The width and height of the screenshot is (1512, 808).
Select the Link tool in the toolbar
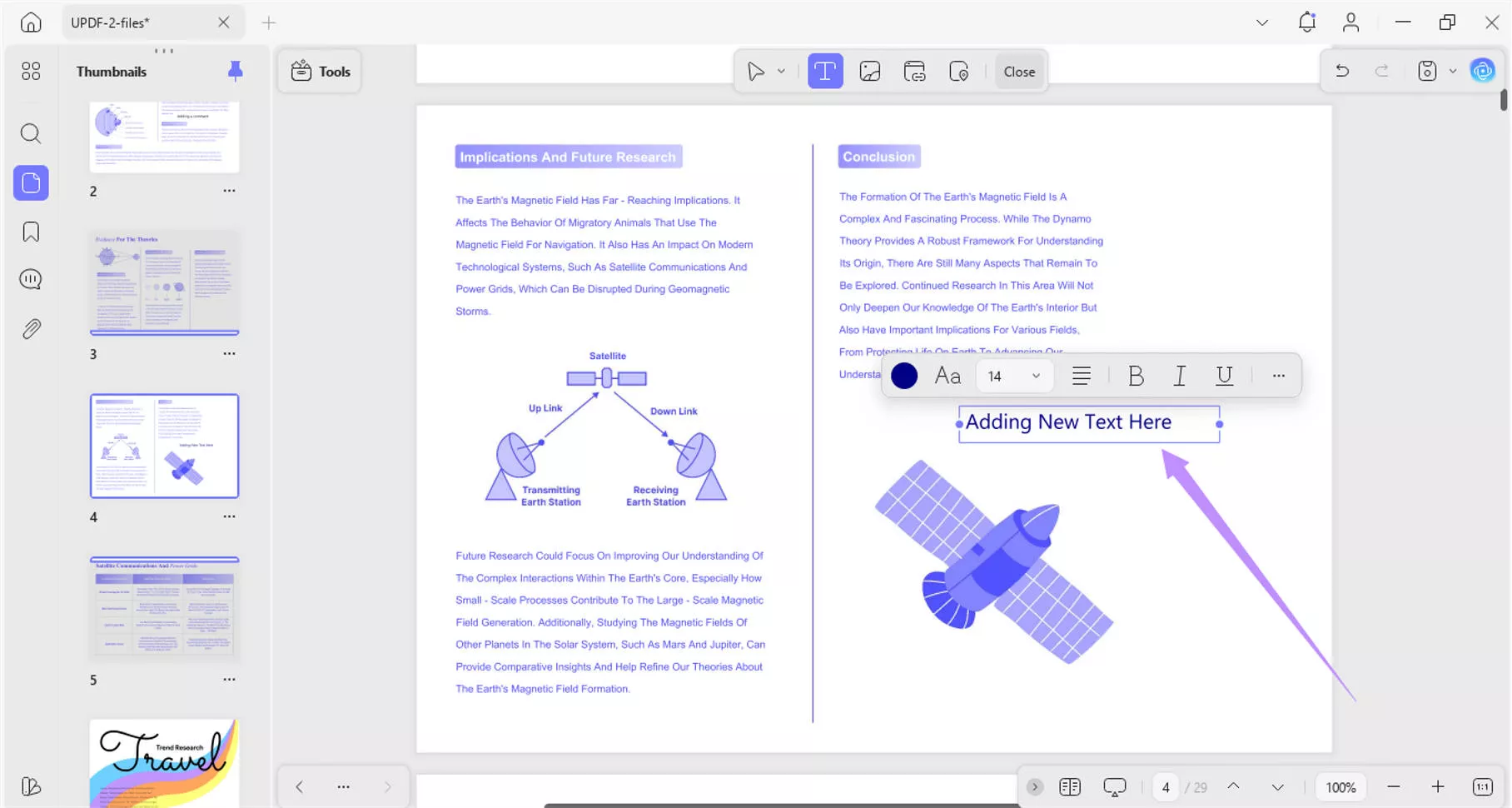coord(914,71)
